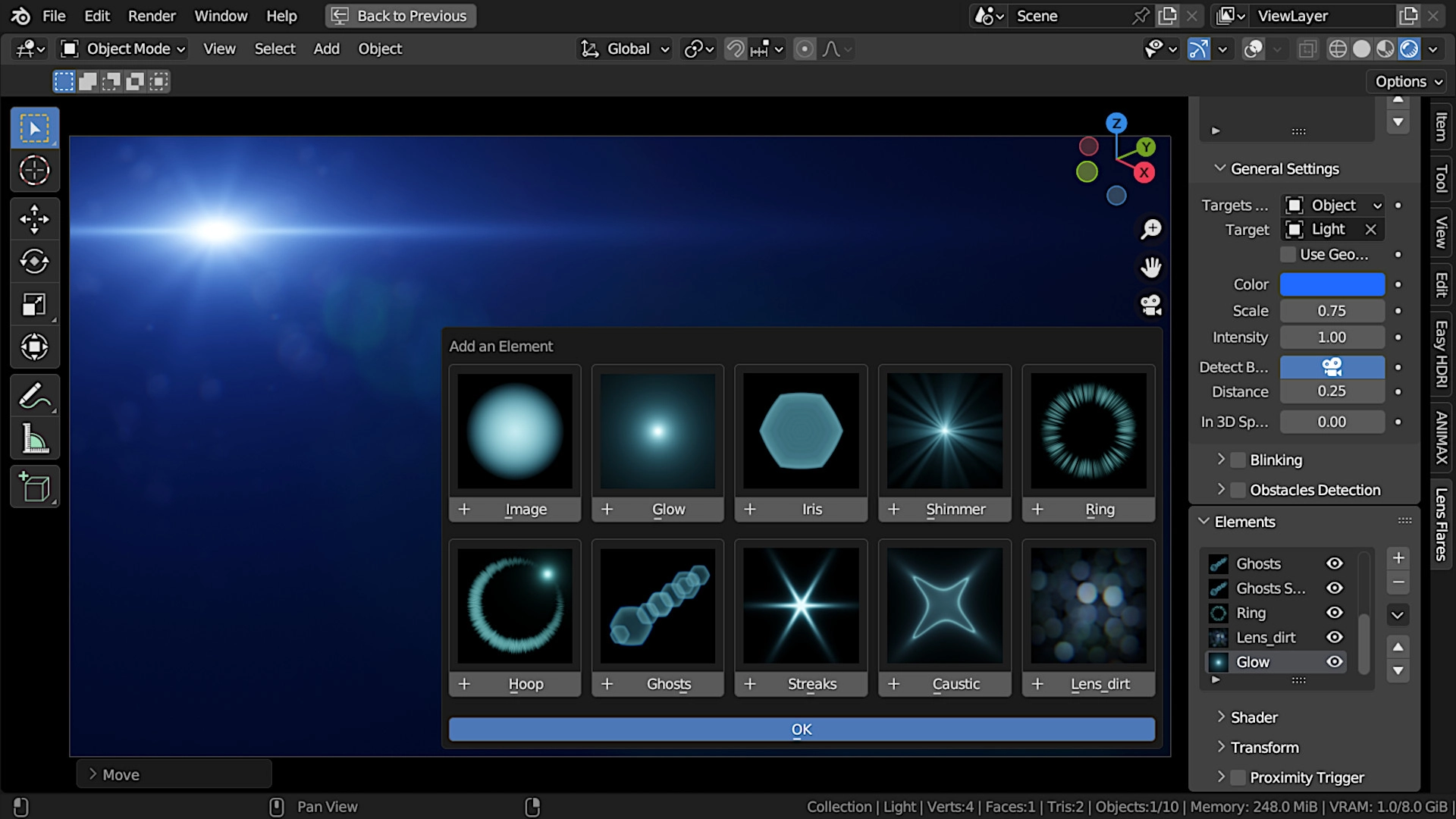1456x819 pixels.
Task: Click the Intensity 1.00 slider field
Action: tap(1332, 337)
